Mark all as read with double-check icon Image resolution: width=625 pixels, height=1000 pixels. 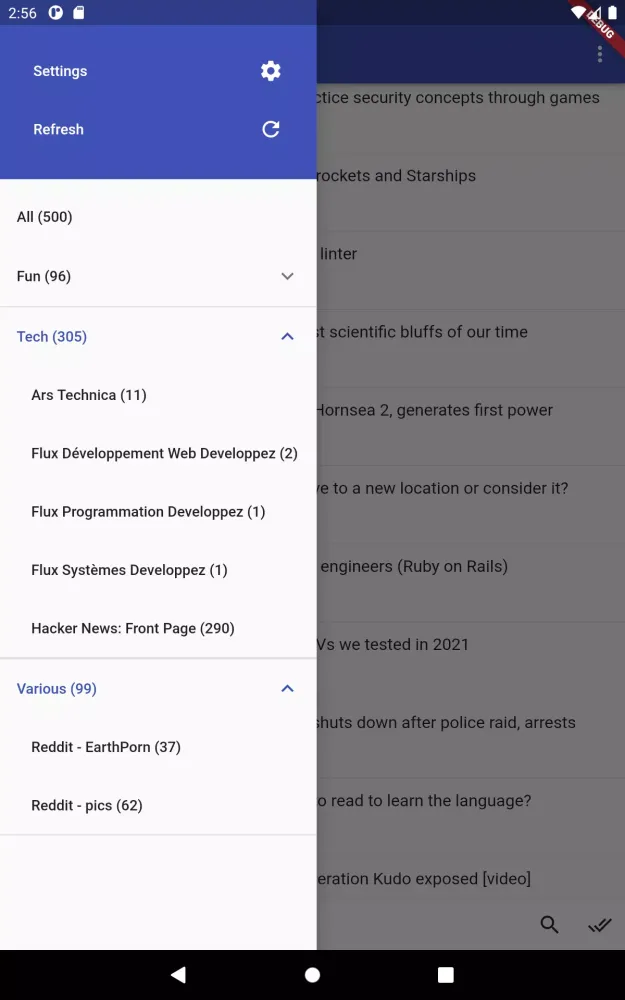[x=599, y=925]
